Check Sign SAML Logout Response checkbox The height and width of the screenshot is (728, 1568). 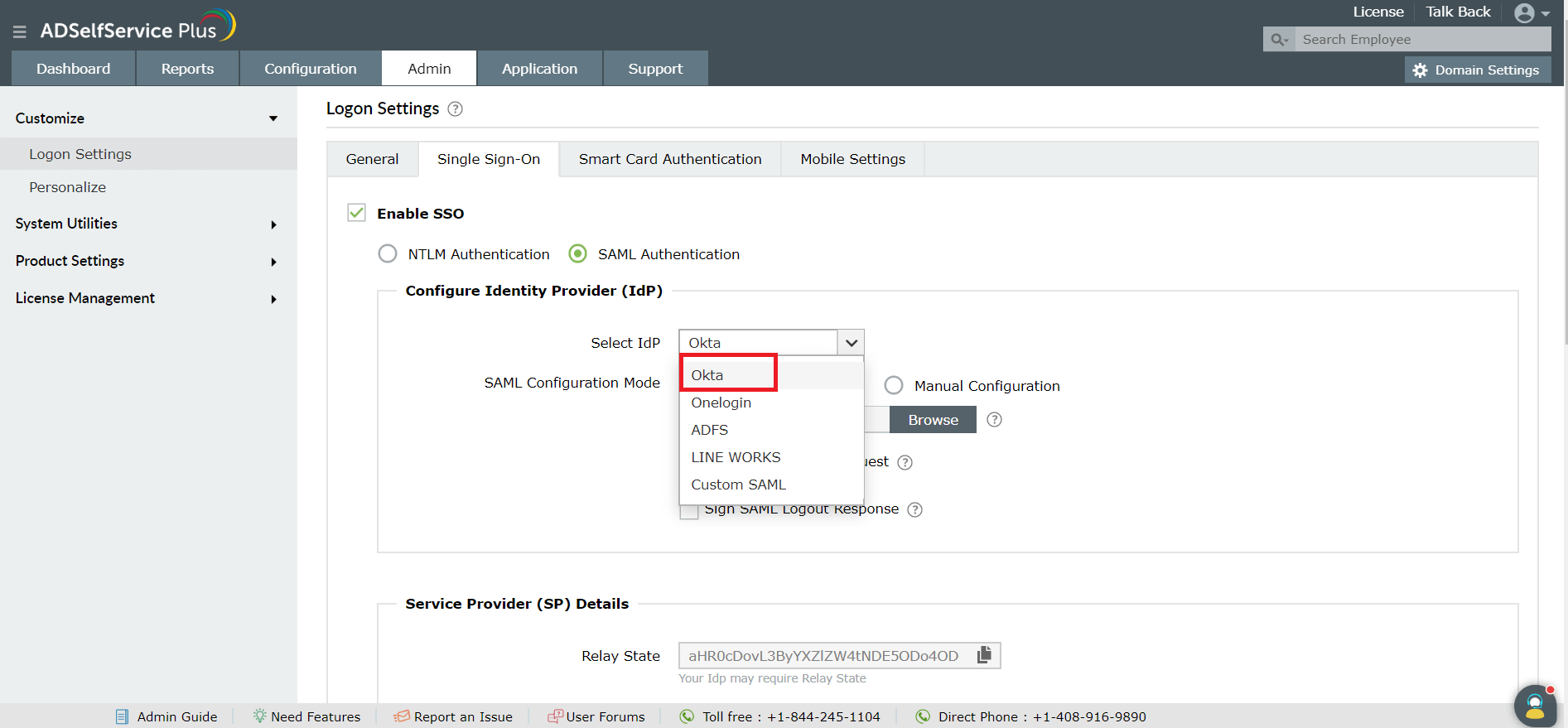[688, 511]
